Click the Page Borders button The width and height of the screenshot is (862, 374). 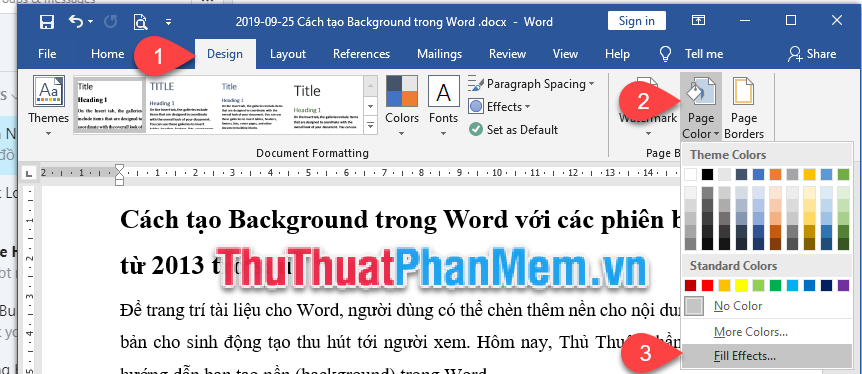coord(744,107)
